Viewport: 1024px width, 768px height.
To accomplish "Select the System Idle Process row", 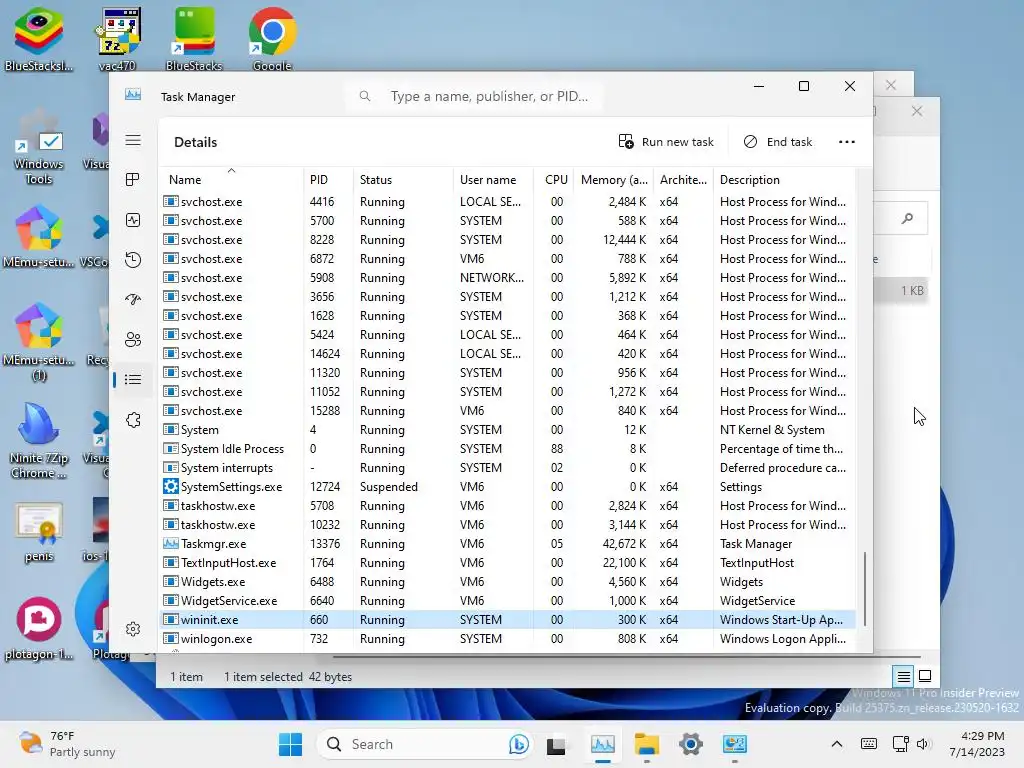I will coord(507,449).
